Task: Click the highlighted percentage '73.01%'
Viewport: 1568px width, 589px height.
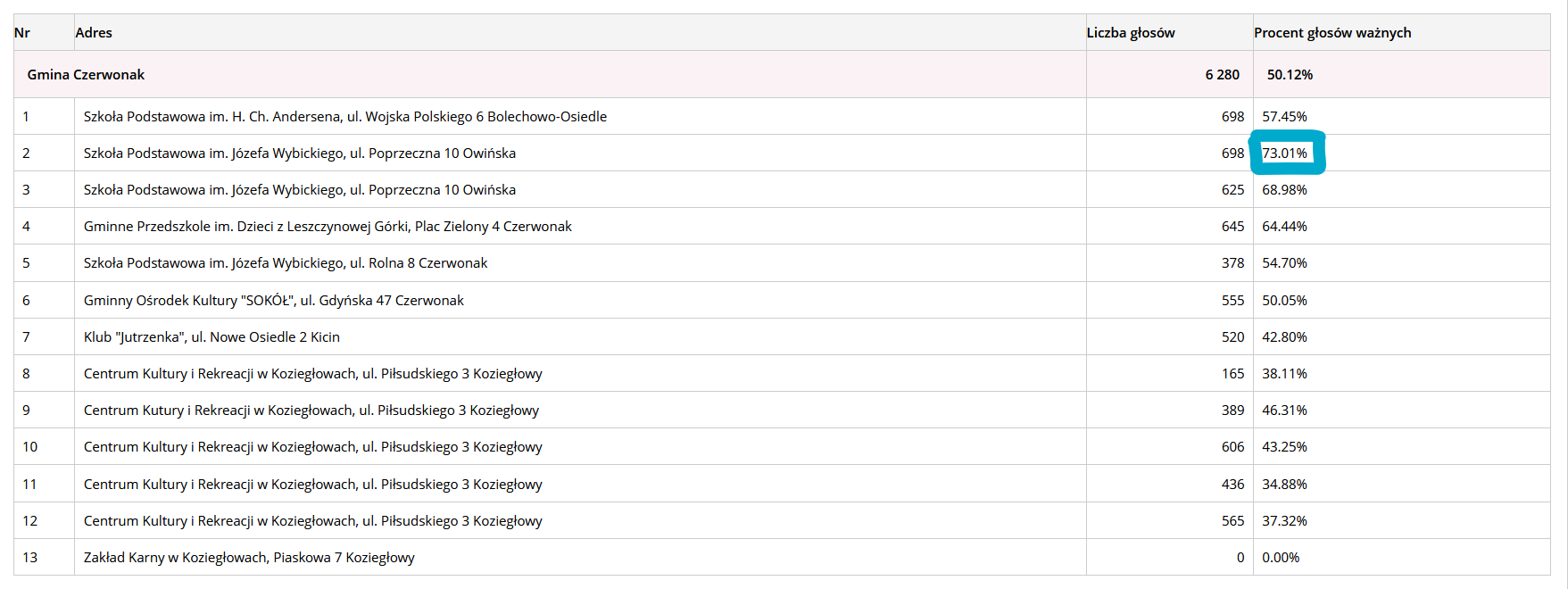Action: click(x=1284, y=153)
